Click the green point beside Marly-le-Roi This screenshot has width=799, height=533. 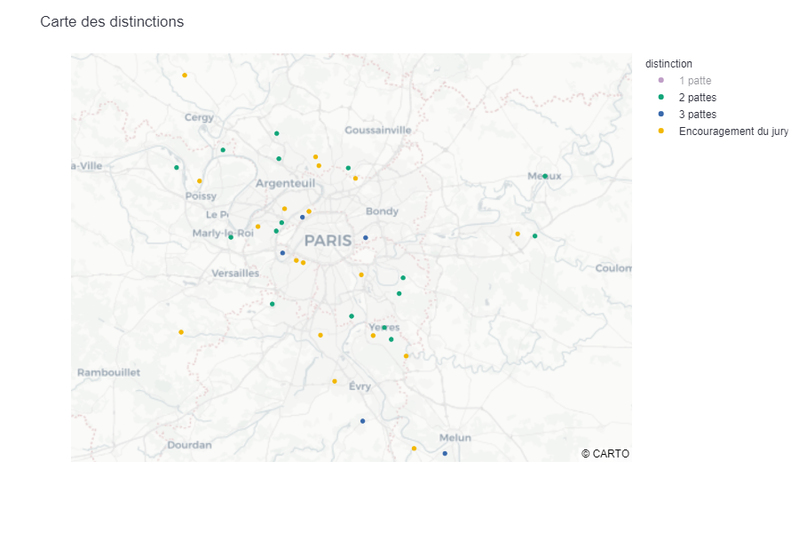click(231, 237)
